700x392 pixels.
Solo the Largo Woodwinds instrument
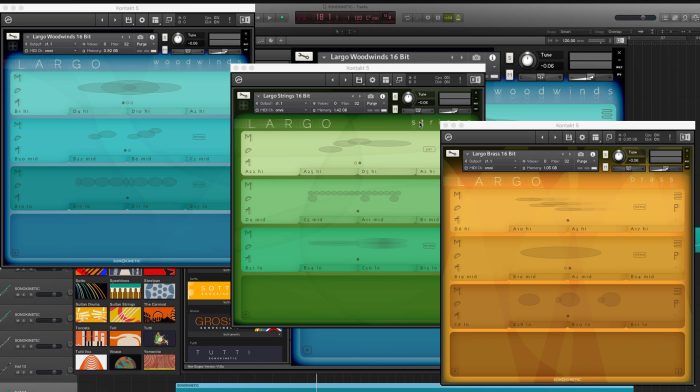[165, 38]
